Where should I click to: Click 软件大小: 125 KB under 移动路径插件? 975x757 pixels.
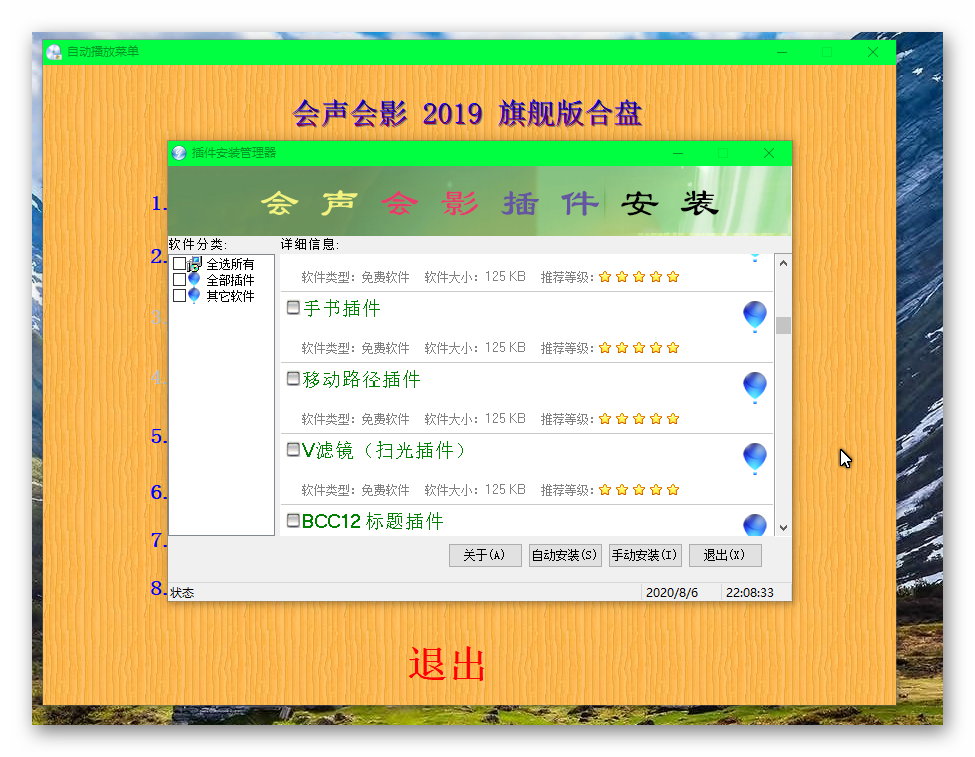(x=475, y=419)
